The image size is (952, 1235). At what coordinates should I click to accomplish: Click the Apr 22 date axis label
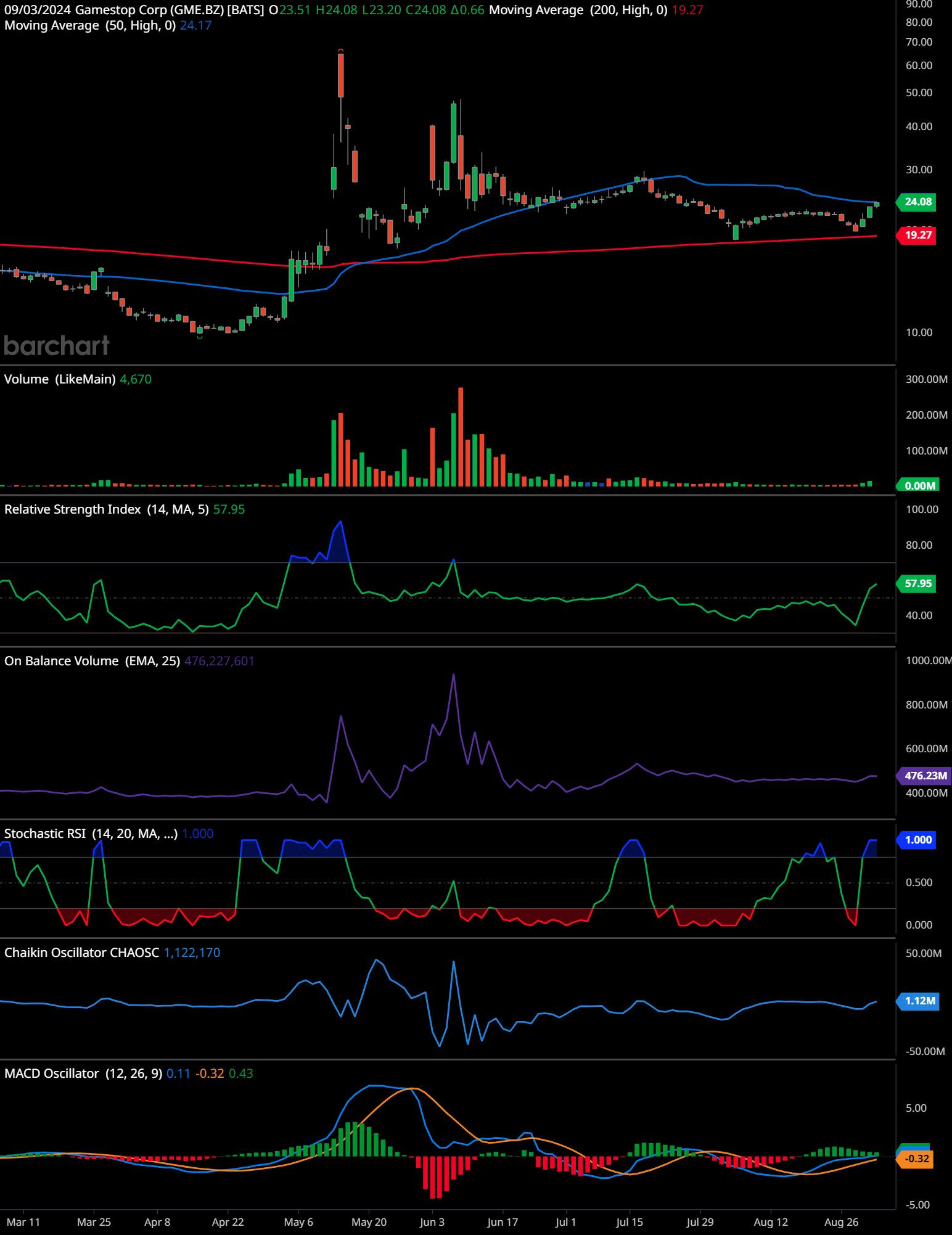coord(228,1222)
